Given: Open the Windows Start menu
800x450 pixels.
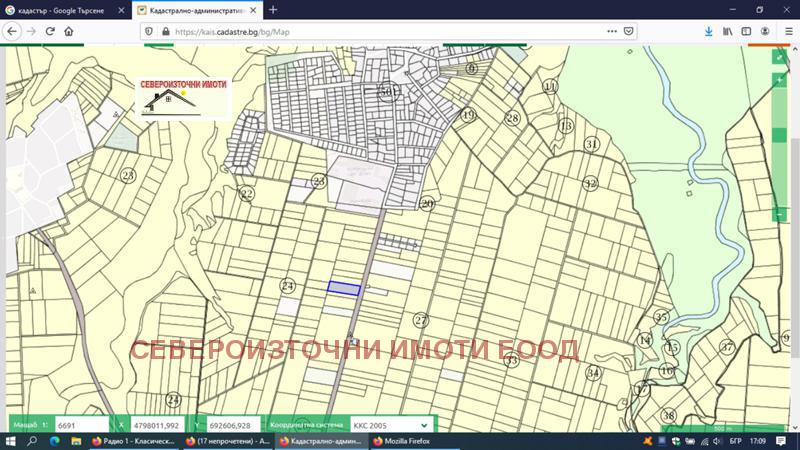Looking at the screenshot, I should [12, 441].
